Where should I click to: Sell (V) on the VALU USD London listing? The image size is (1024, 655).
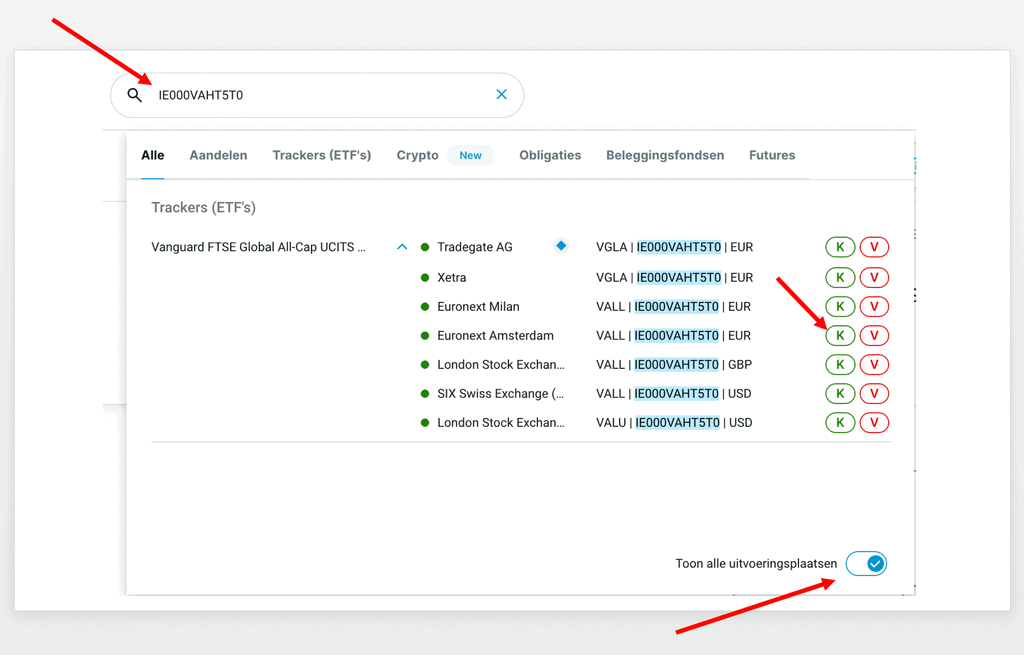tap(874, 423)
